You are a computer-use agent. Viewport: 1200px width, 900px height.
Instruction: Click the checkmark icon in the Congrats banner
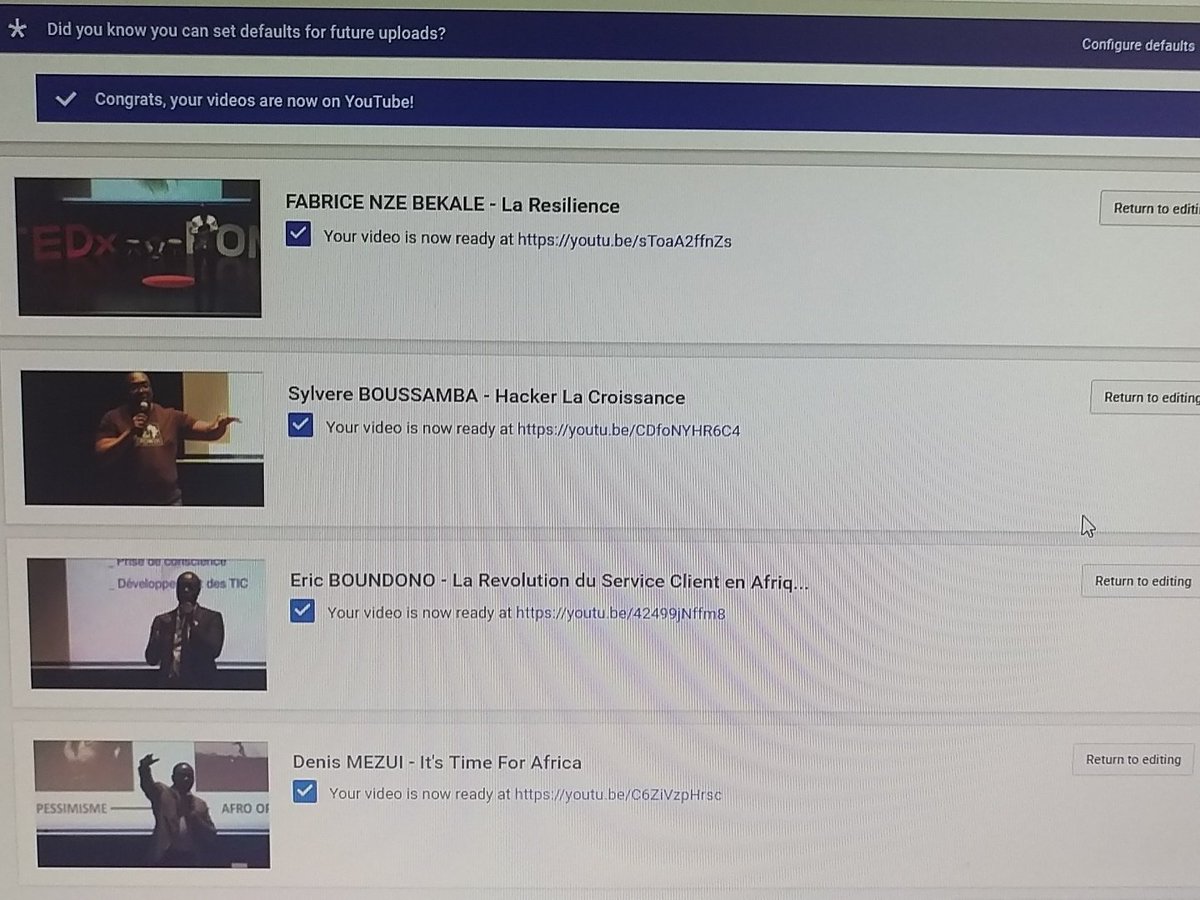click(x=66, y=99)
